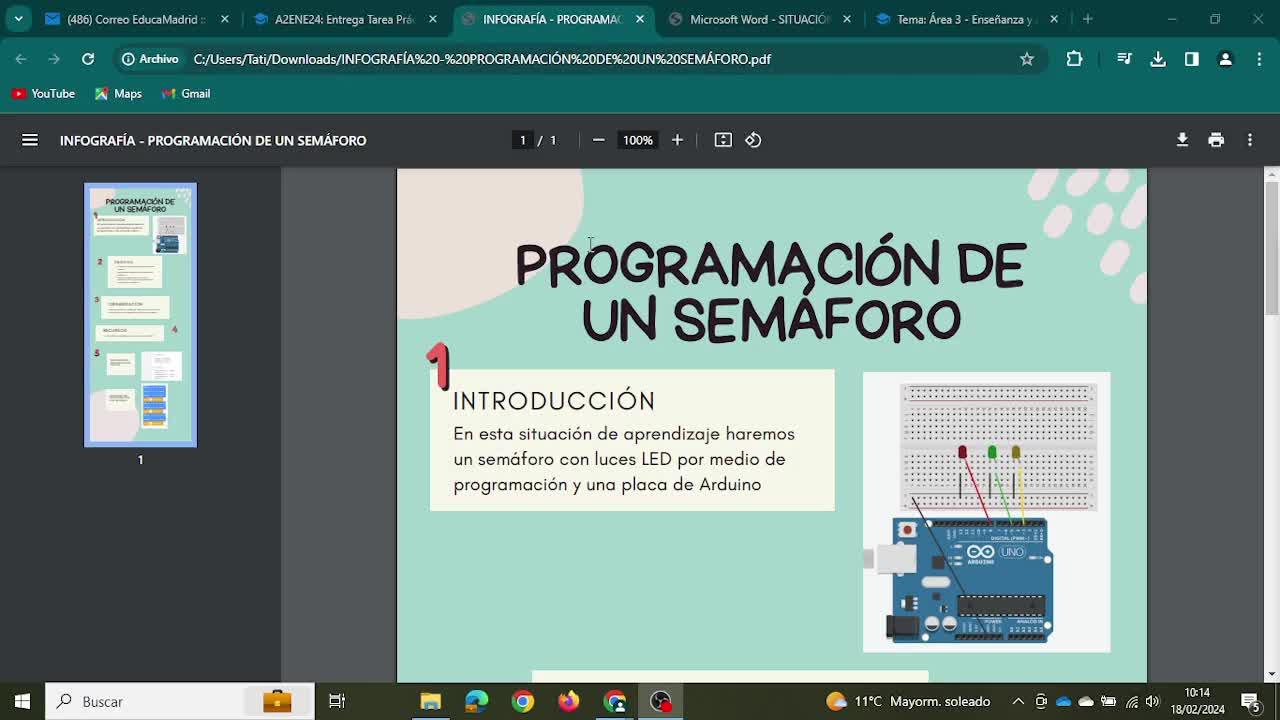Switch to A2ENE24 Entrega Tarea tab

pyautogui.click(x=345, y=19)
